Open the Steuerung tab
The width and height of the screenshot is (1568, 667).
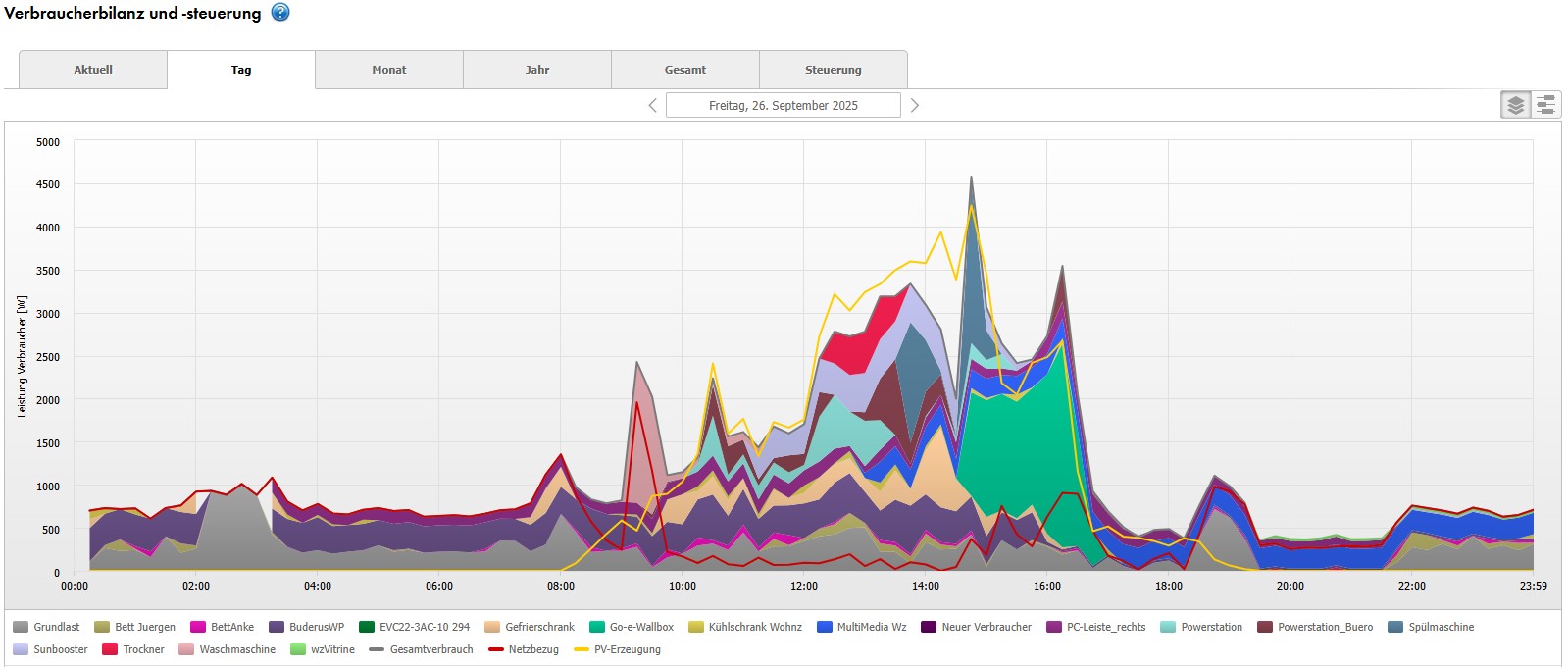pyautogui.click(x=834, y=70)
